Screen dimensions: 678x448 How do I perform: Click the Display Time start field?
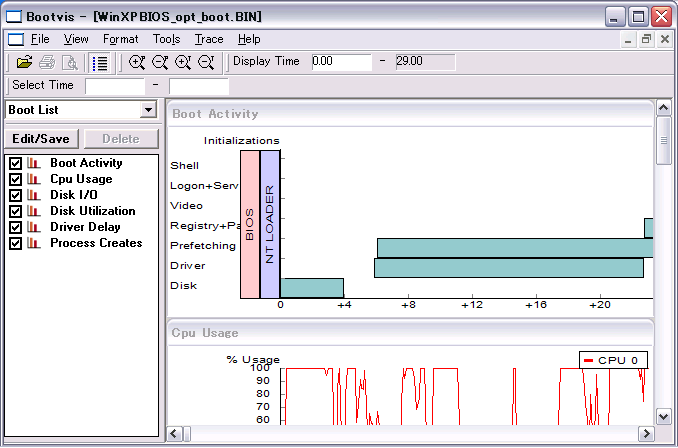pyautogui.click(x=341, y=62)
